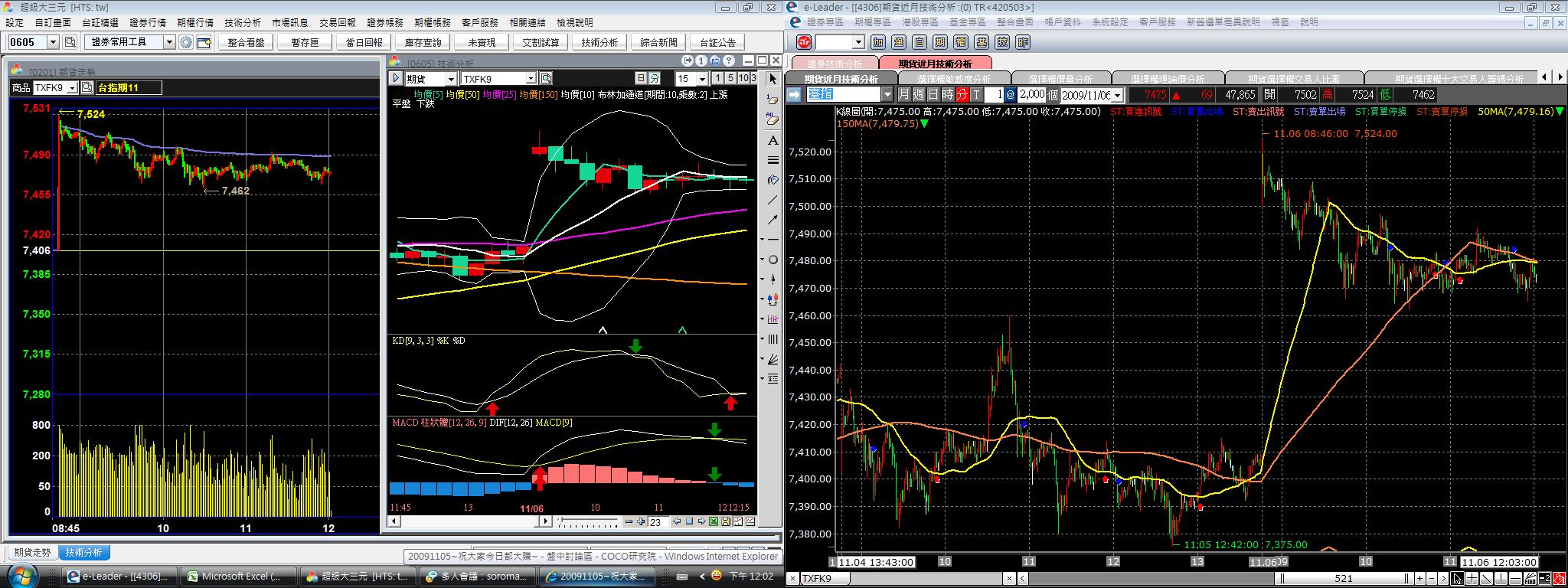Switch to 期貨走勢 bottom tab

coord(32,552)
